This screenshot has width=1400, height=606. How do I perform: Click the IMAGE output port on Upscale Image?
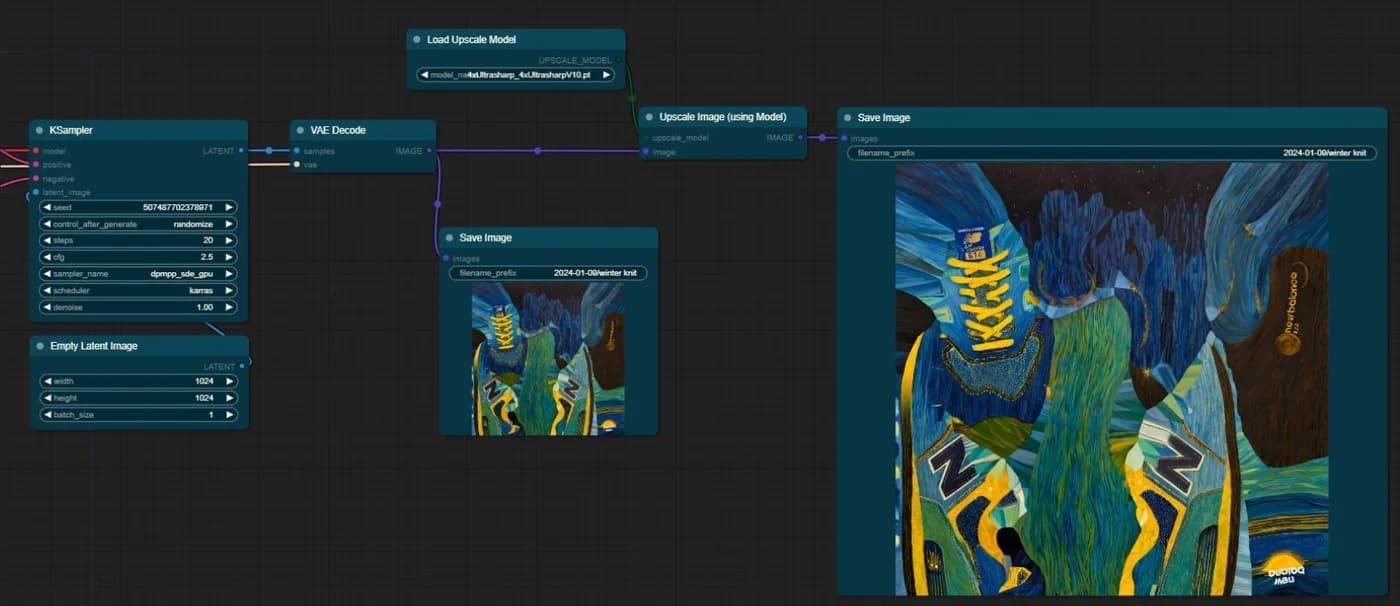pyautogui.click(x=800, y=138)
